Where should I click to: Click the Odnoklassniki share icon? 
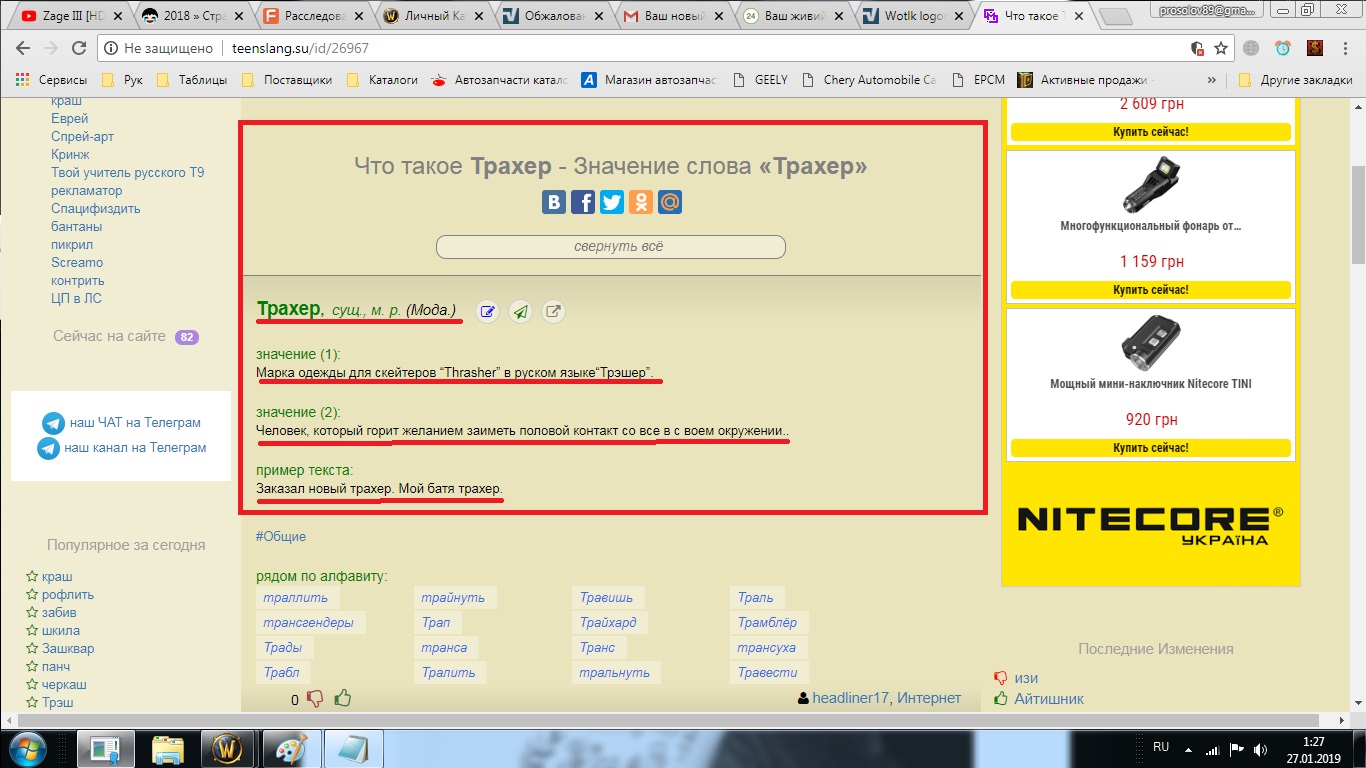pos(641,202)
